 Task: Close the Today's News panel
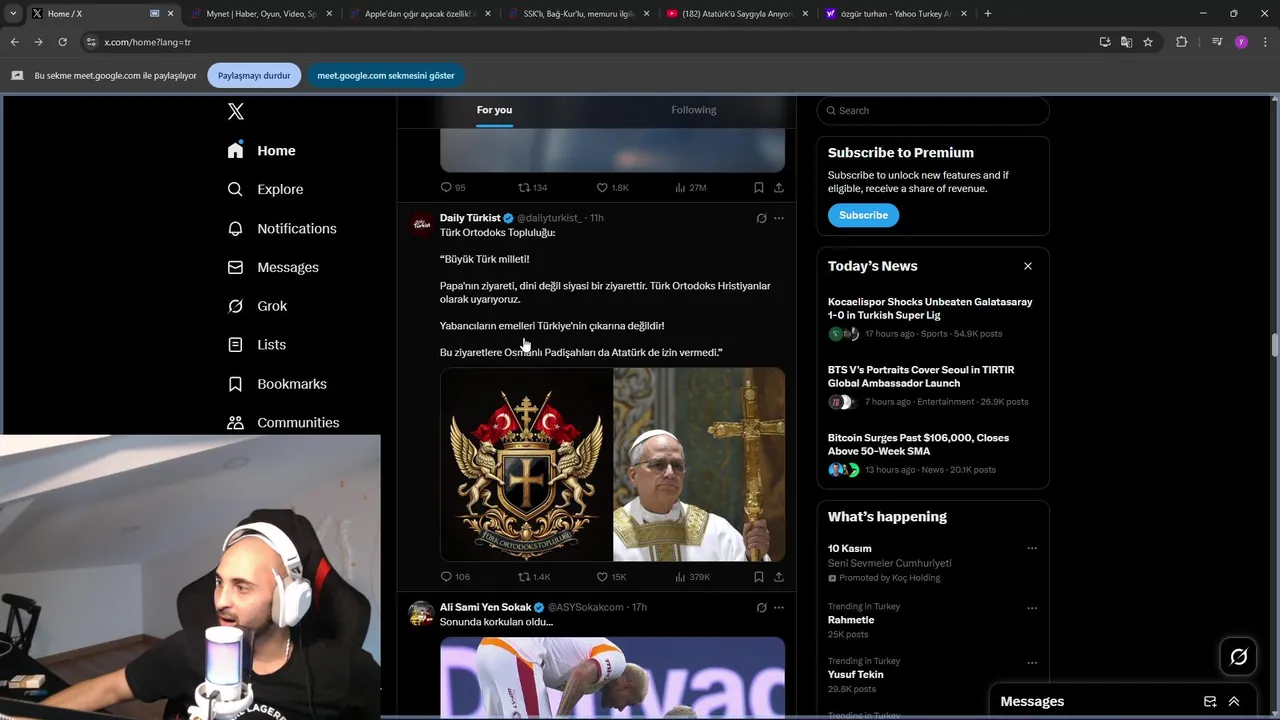click(1027, 266)
